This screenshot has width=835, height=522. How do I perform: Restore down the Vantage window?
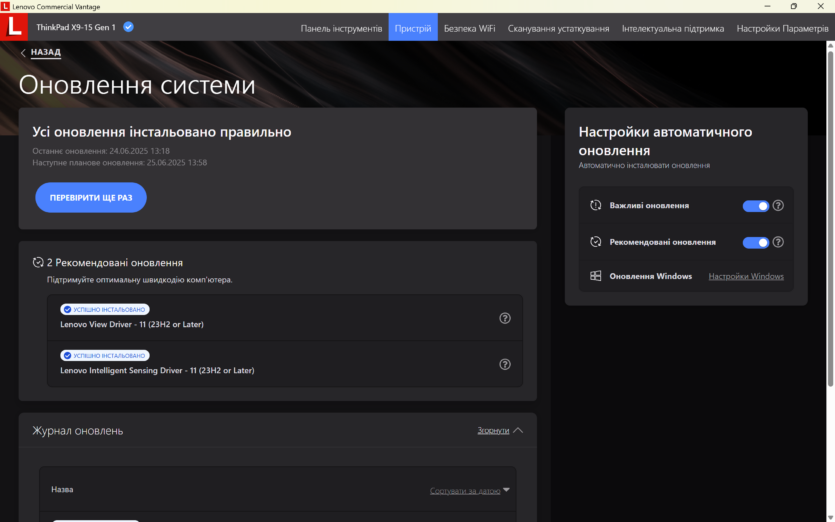[x=794, y=6]
